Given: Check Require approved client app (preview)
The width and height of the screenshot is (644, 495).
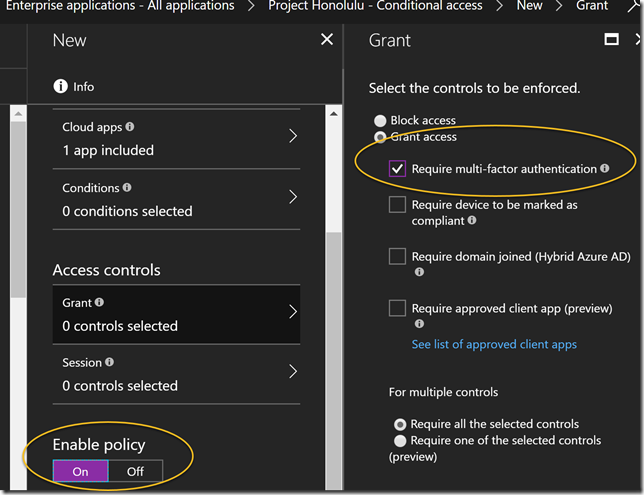Looking at the screenshot, I should (398, 308).
